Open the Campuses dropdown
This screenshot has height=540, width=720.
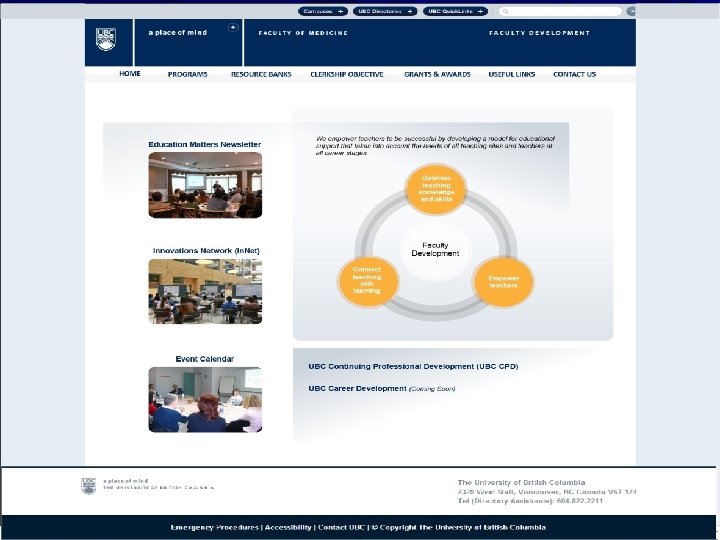pyautogui.click(x=323, y=11)
